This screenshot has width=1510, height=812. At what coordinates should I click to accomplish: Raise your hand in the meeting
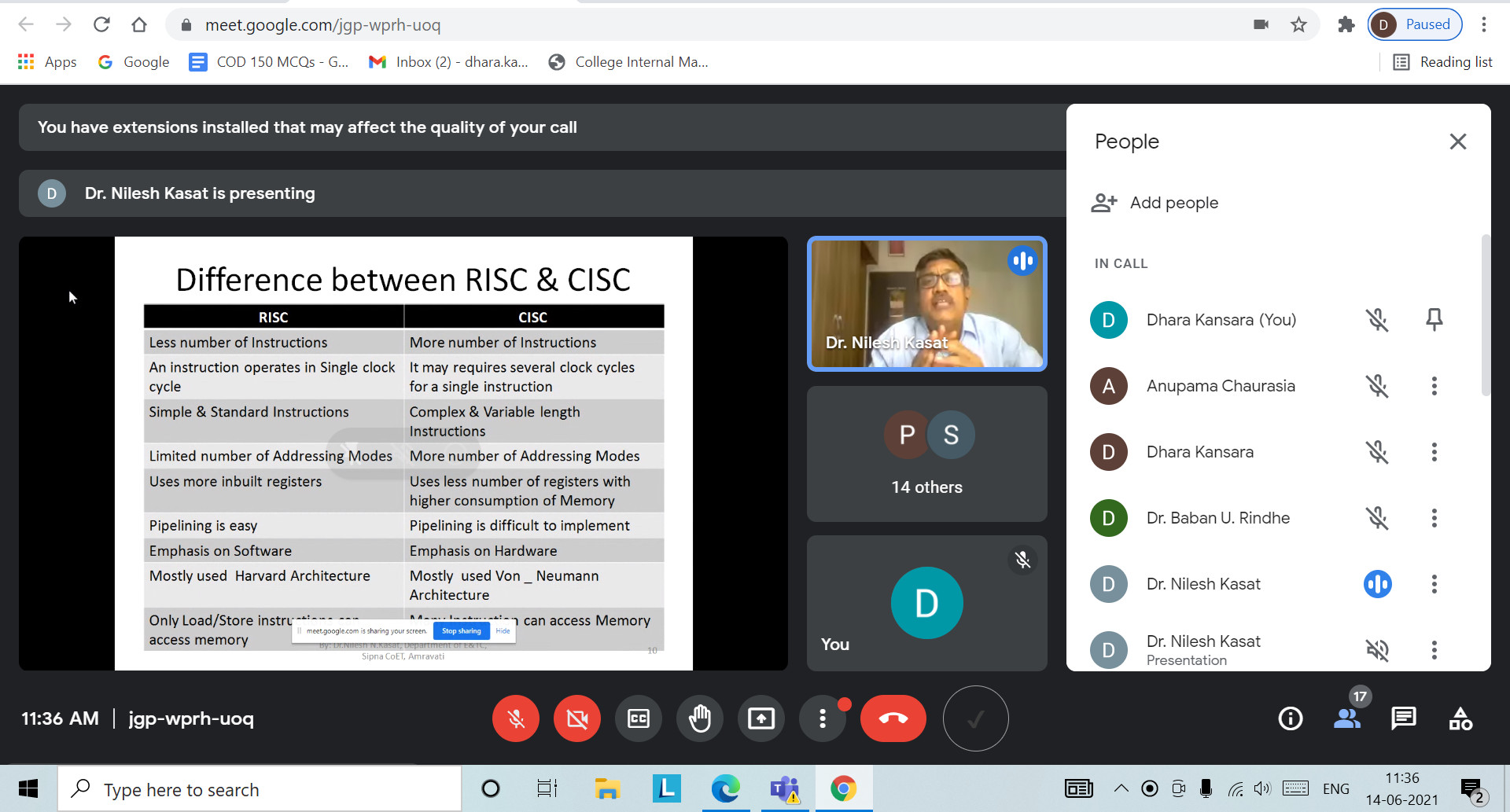tap(699, 718)
